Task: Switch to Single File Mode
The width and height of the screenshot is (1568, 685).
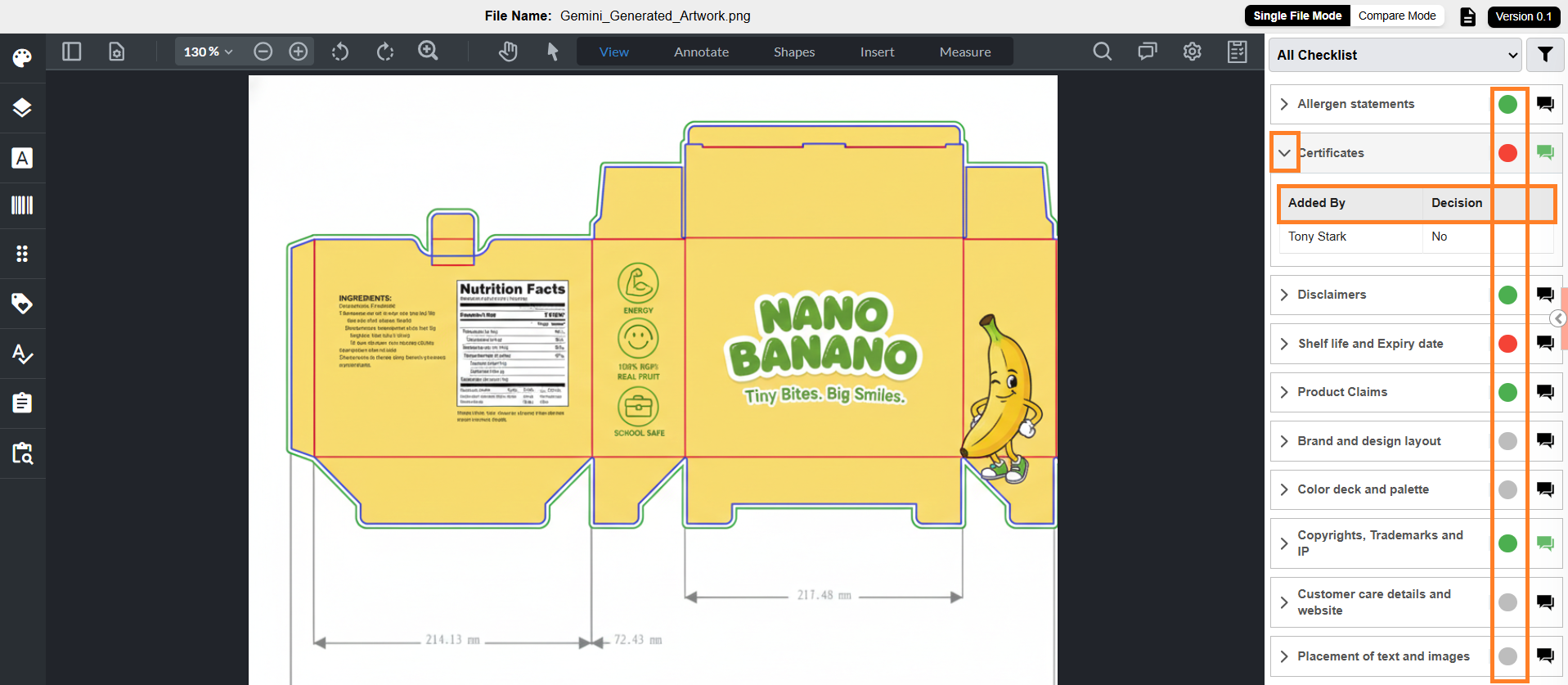Action: tap(1297, 16)
